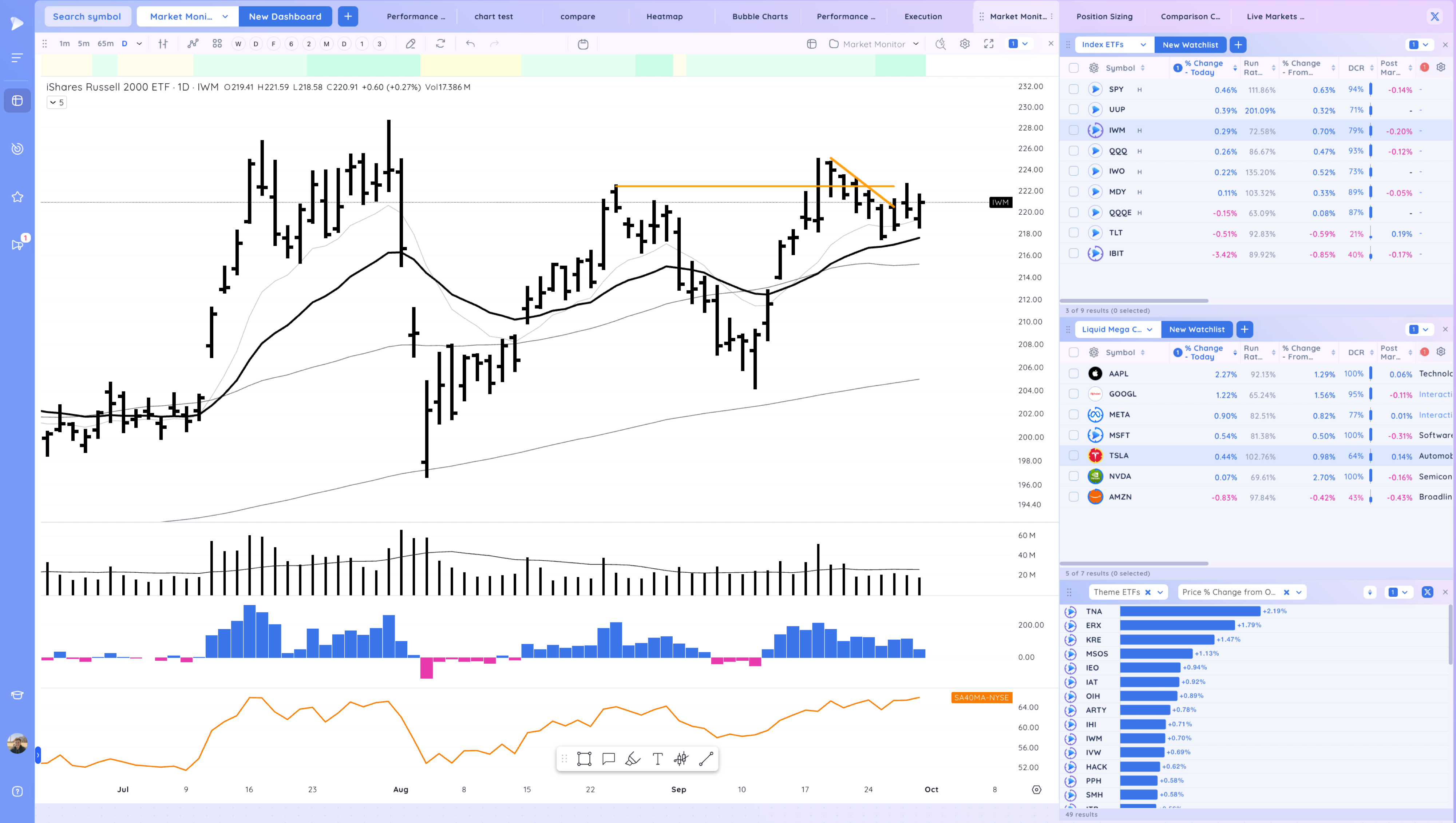
Task: Select the chart type bars icon
Action: [x=163, y=44]
